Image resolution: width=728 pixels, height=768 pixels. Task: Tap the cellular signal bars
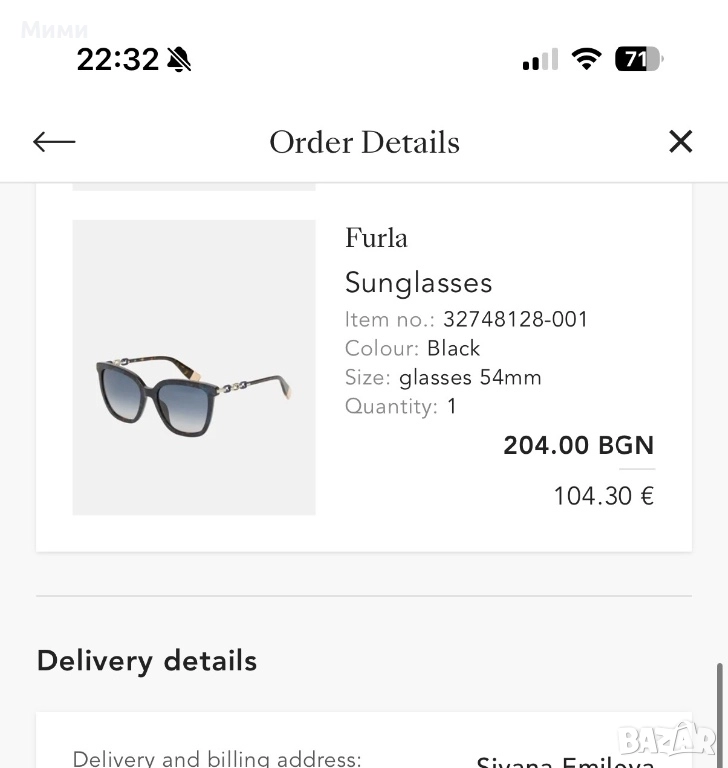(540, 62)
